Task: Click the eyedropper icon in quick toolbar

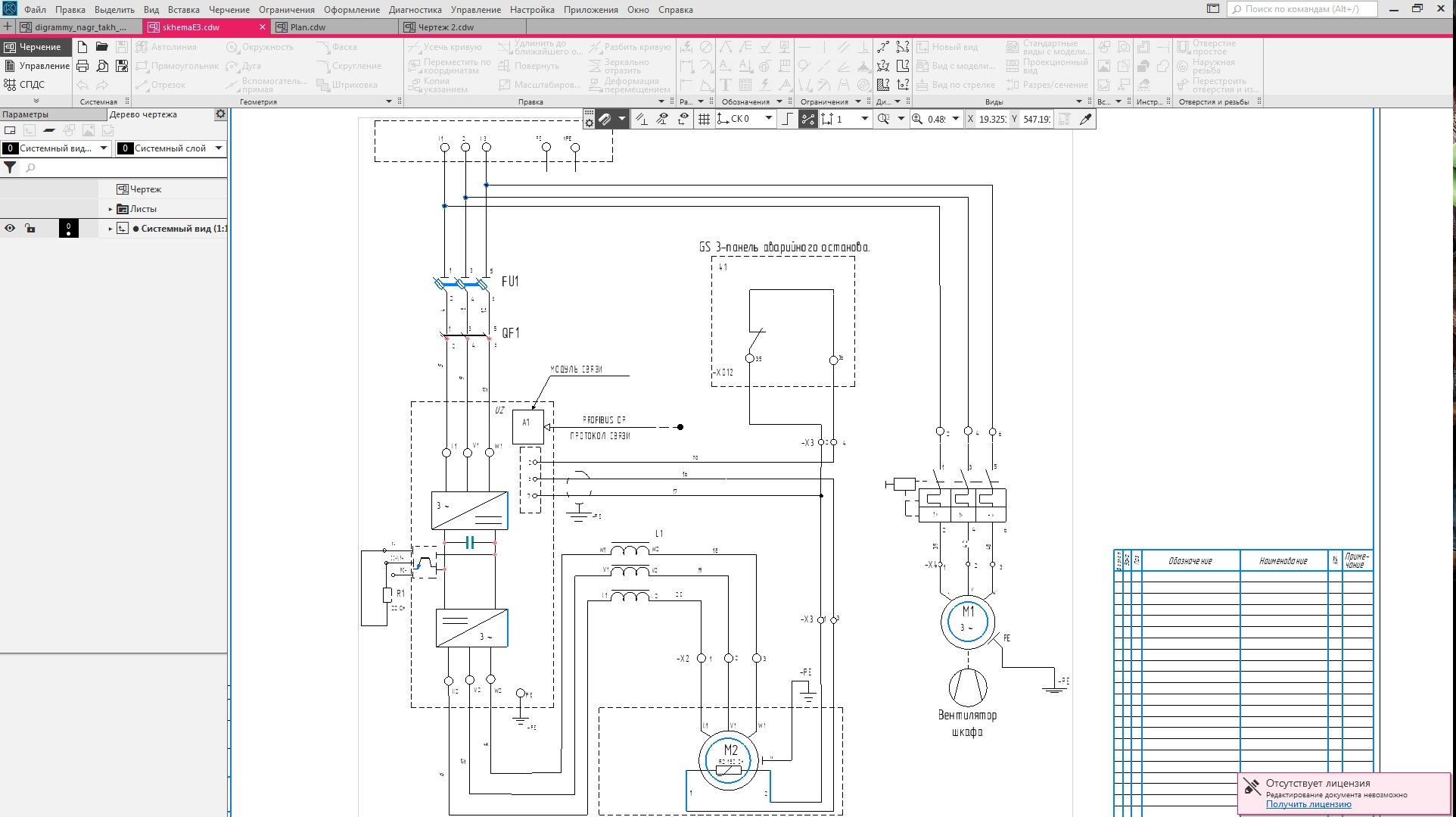Action: pyautogui.click(x=1085, y=119)
